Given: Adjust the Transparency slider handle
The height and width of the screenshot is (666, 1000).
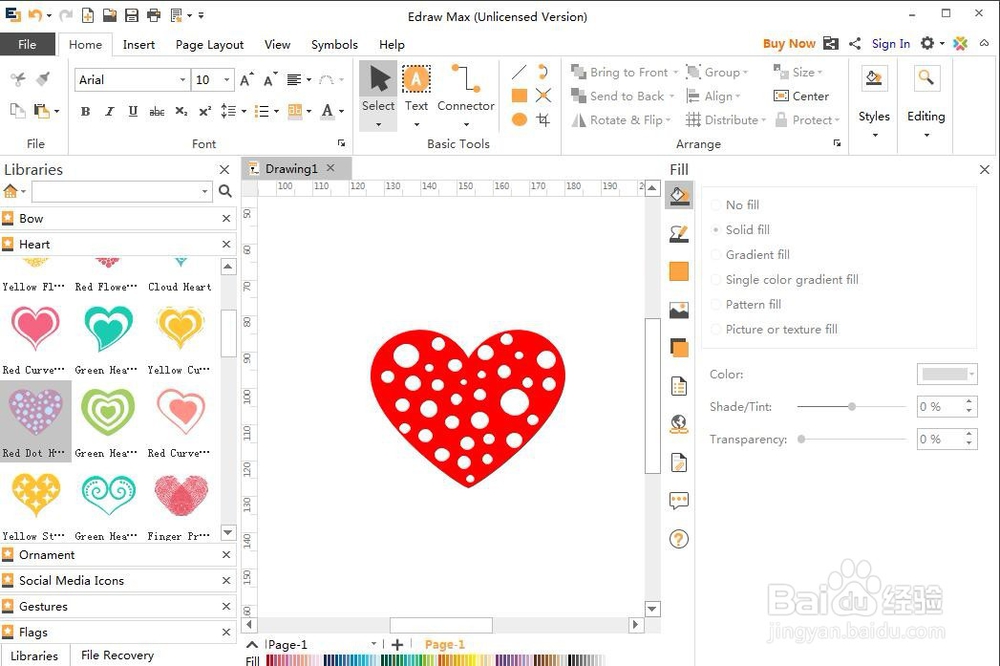Looking at the screenshot, I should 801,439.
